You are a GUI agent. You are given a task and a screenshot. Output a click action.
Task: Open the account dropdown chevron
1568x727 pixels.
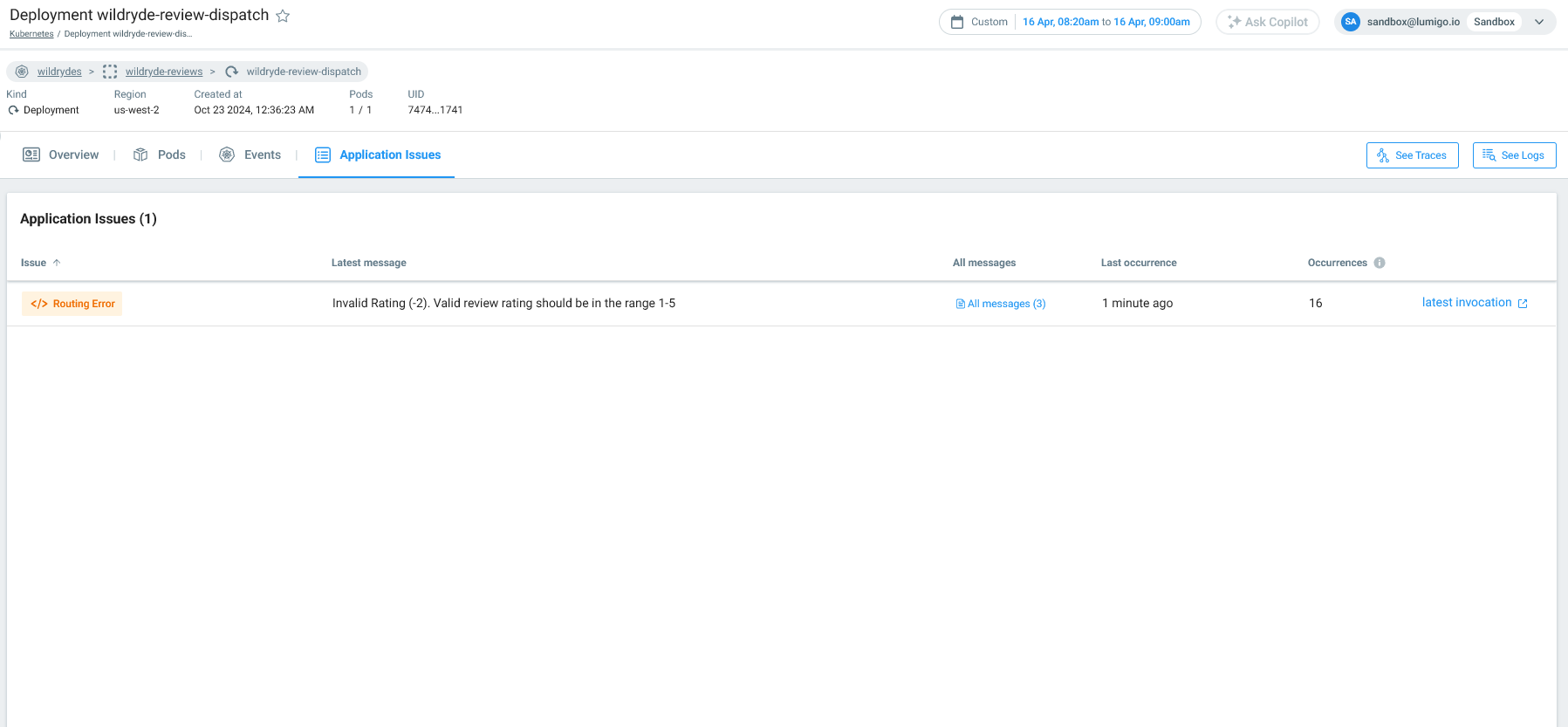(1539, 22)
